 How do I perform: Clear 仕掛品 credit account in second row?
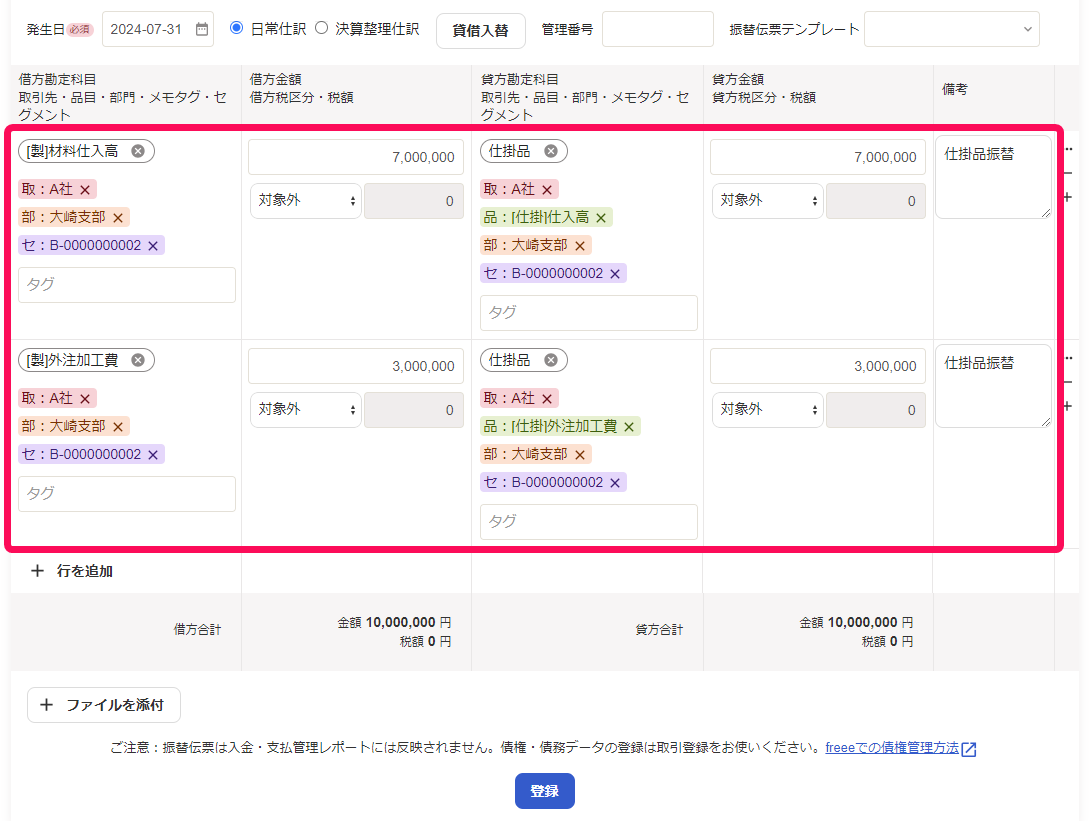click(551, 360)
